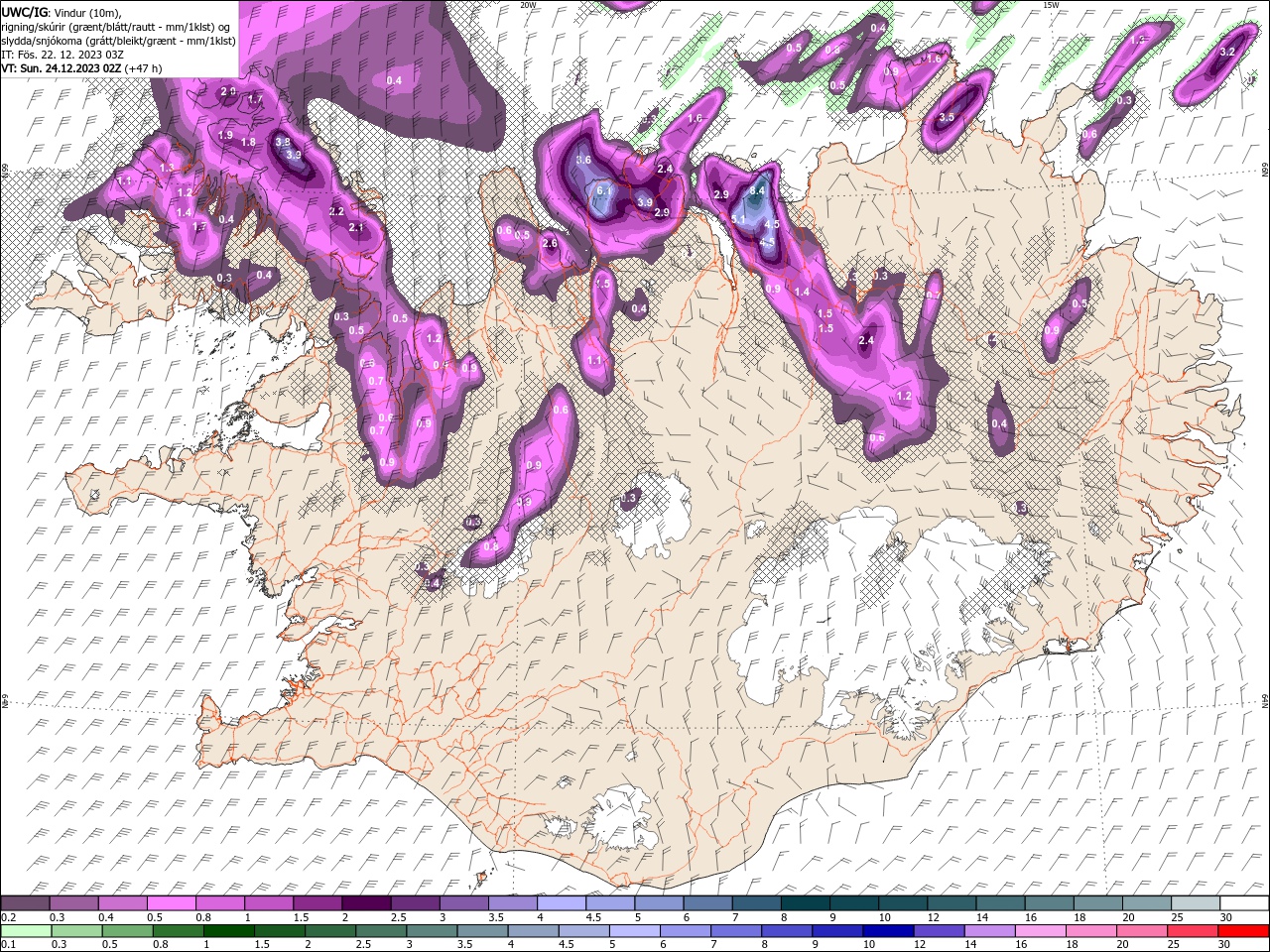Click the navy blue swatch labeled 10 in lower legend

[x=888, y=931]
